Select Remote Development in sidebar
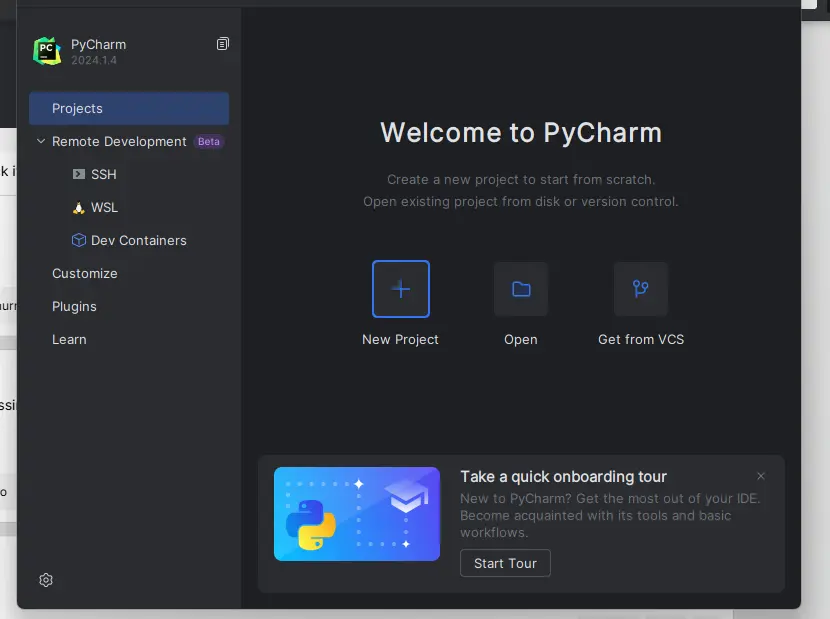 tap(119, 141)
